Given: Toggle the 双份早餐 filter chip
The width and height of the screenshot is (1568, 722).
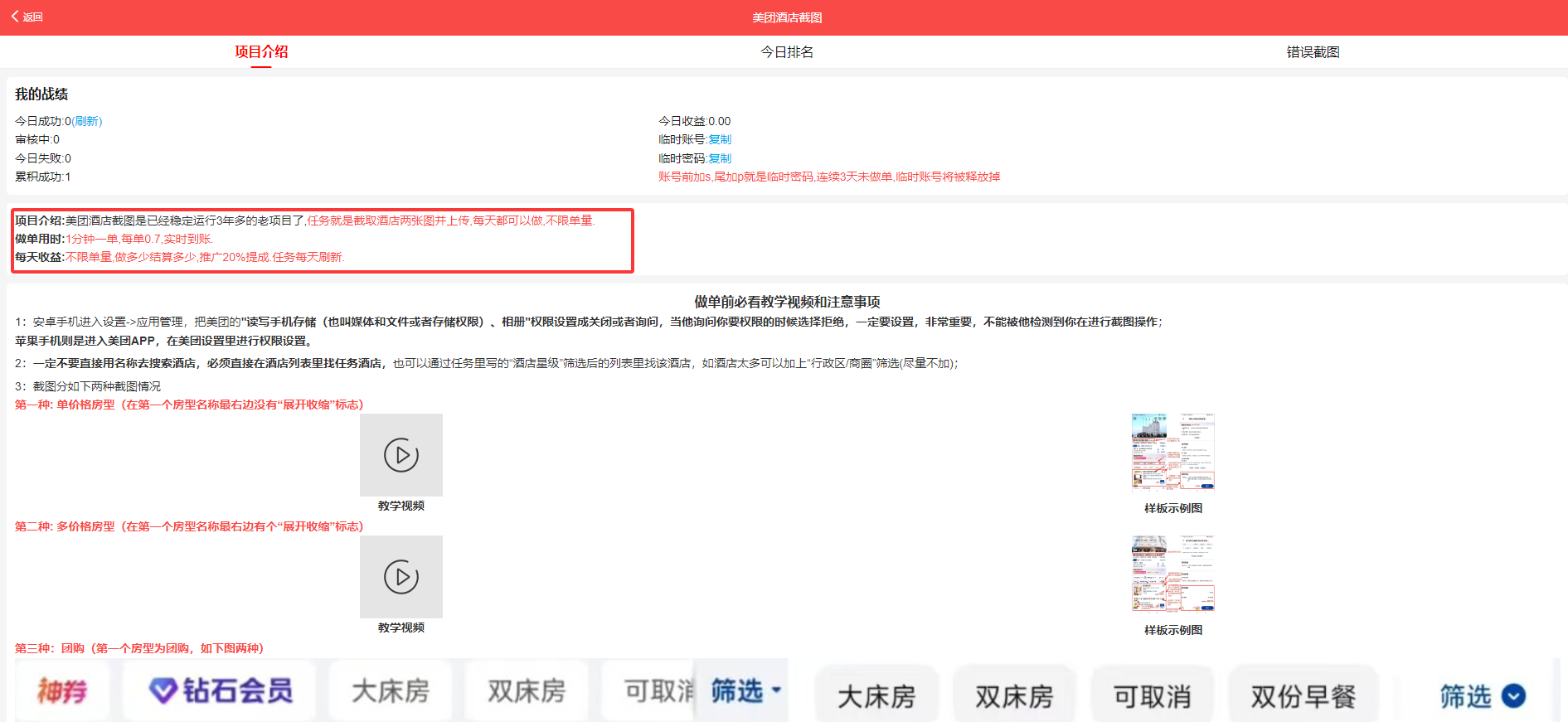Looking at the screenshot, I should click(1303, 696).
